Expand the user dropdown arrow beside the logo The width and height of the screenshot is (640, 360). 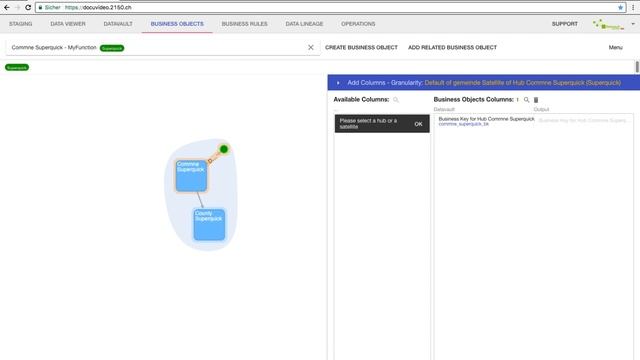point(633,24)
